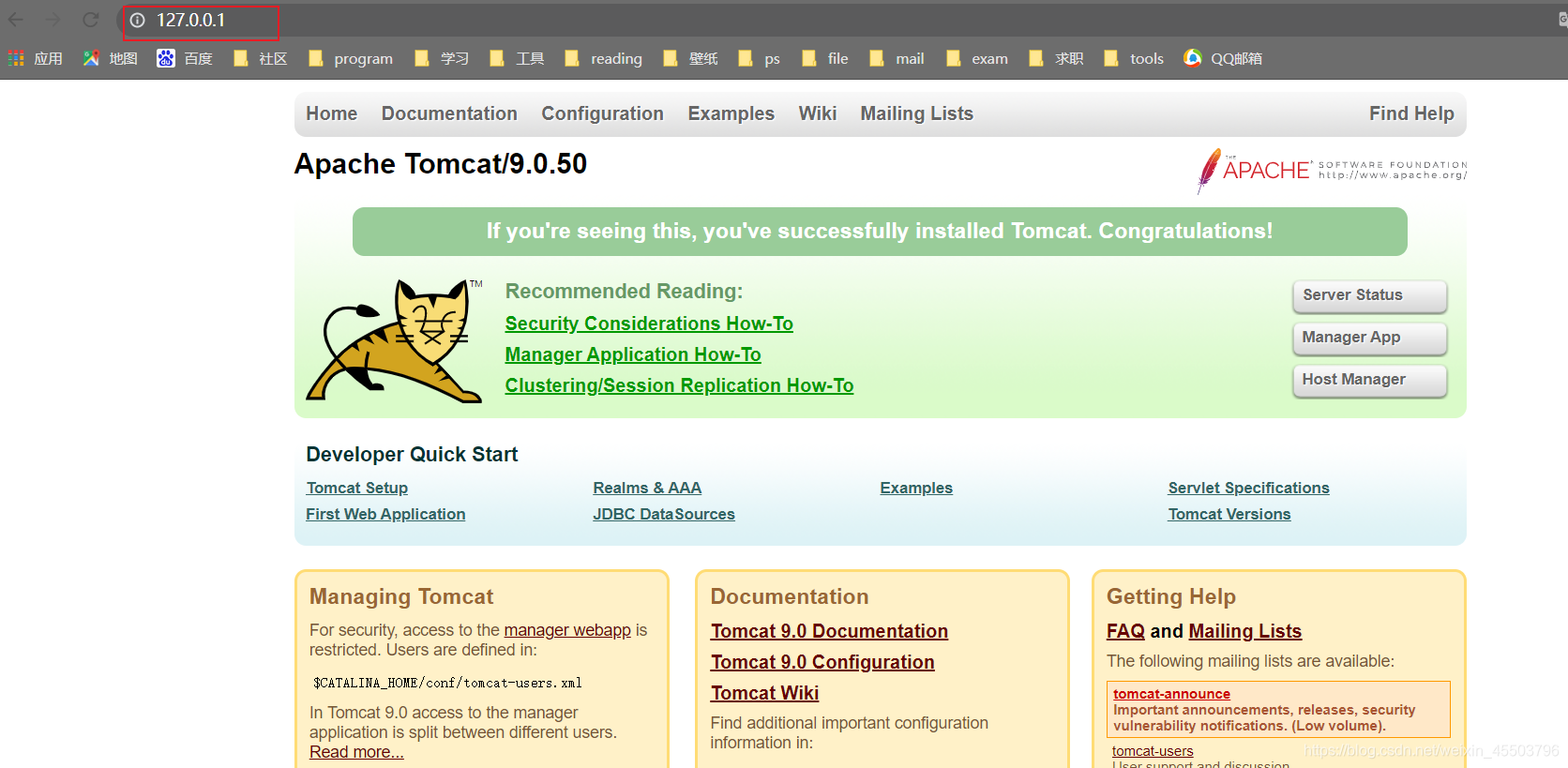This screenshot has height=768, width=1568.
Task: Open the 百度 Baidu bookmark
Action: [185, 58]
